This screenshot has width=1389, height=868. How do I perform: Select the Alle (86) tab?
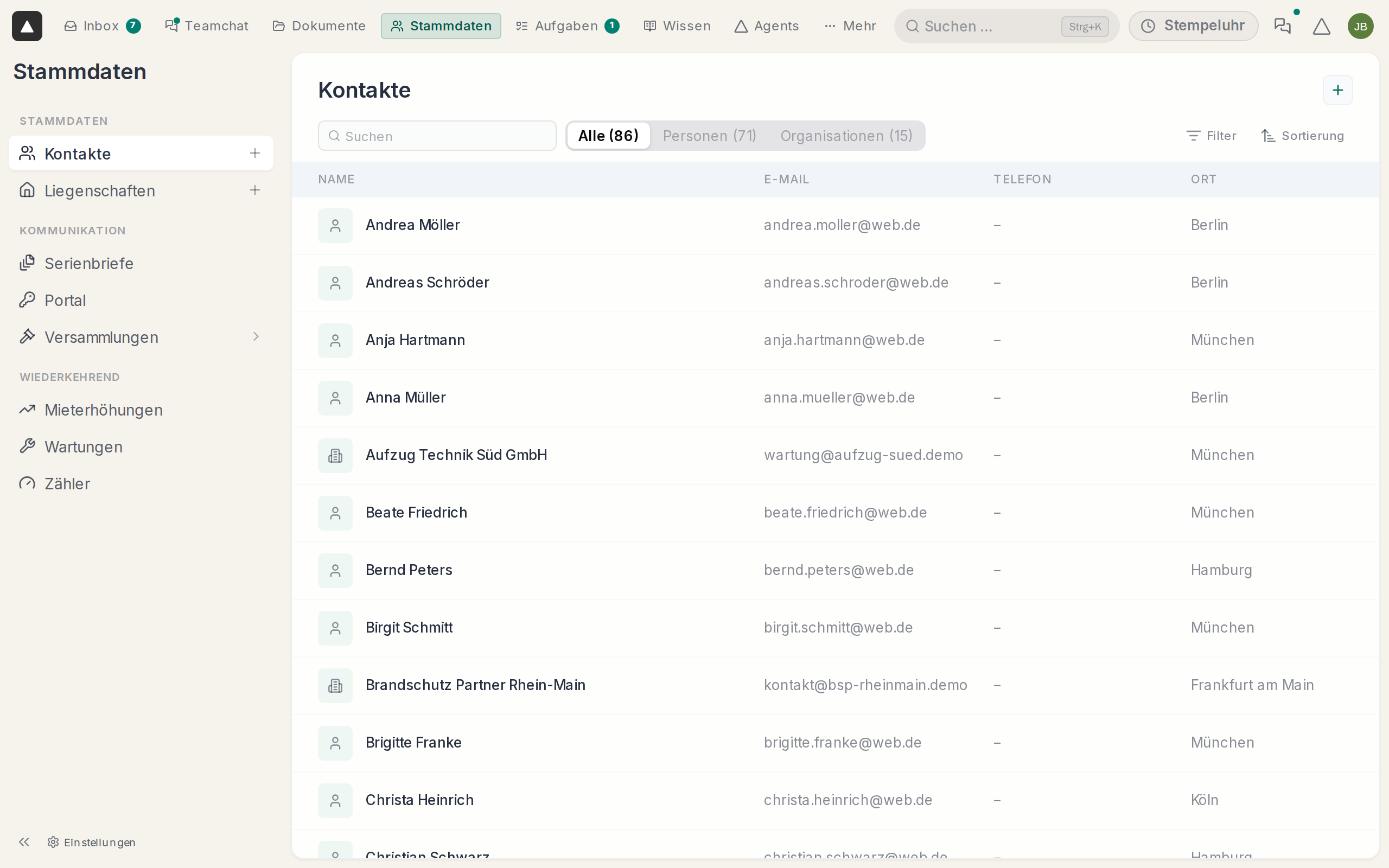[608, 136]
